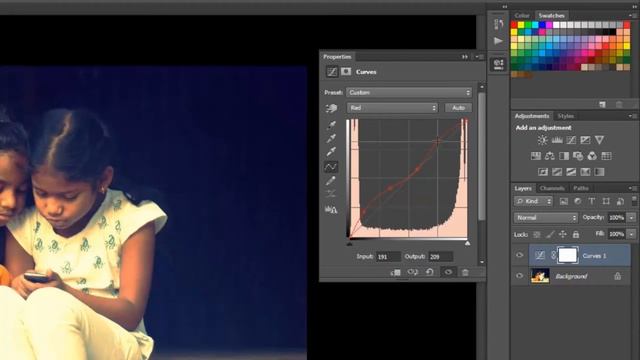
Task: Add a Posterize adjustment
Action: (557, 172)
